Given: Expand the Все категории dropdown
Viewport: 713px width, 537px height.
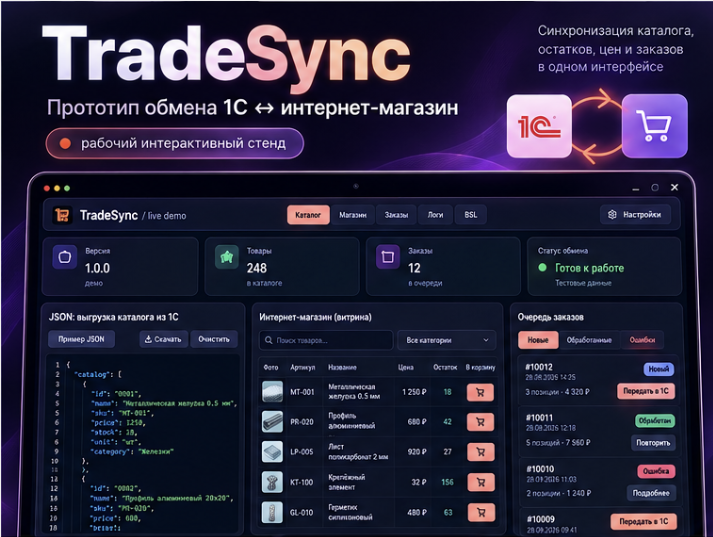Looking at the screenshot, I should (x=447, y=340).
